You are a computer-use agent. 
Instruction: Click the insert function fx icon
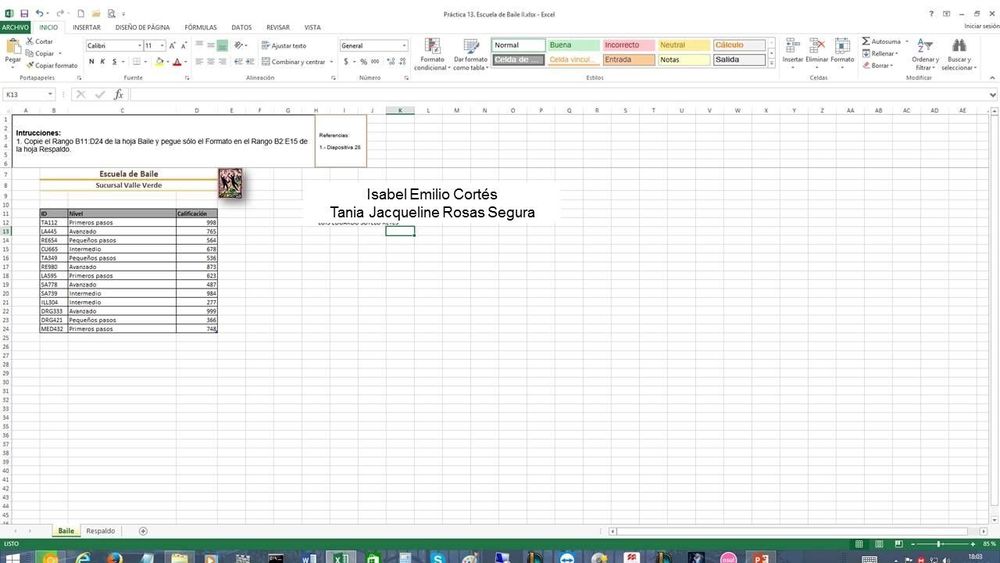118,94
